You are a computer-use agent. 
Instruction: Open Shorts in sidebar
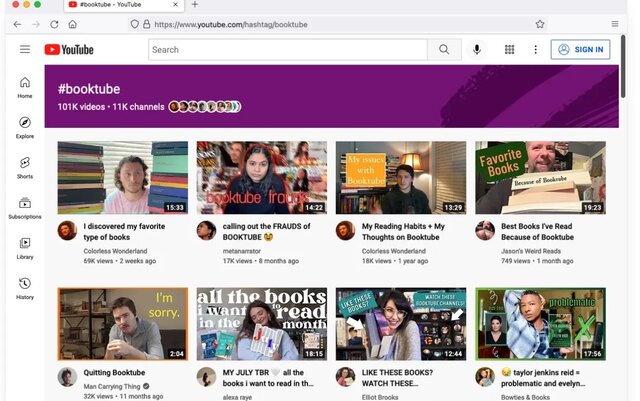click(25, 168)
